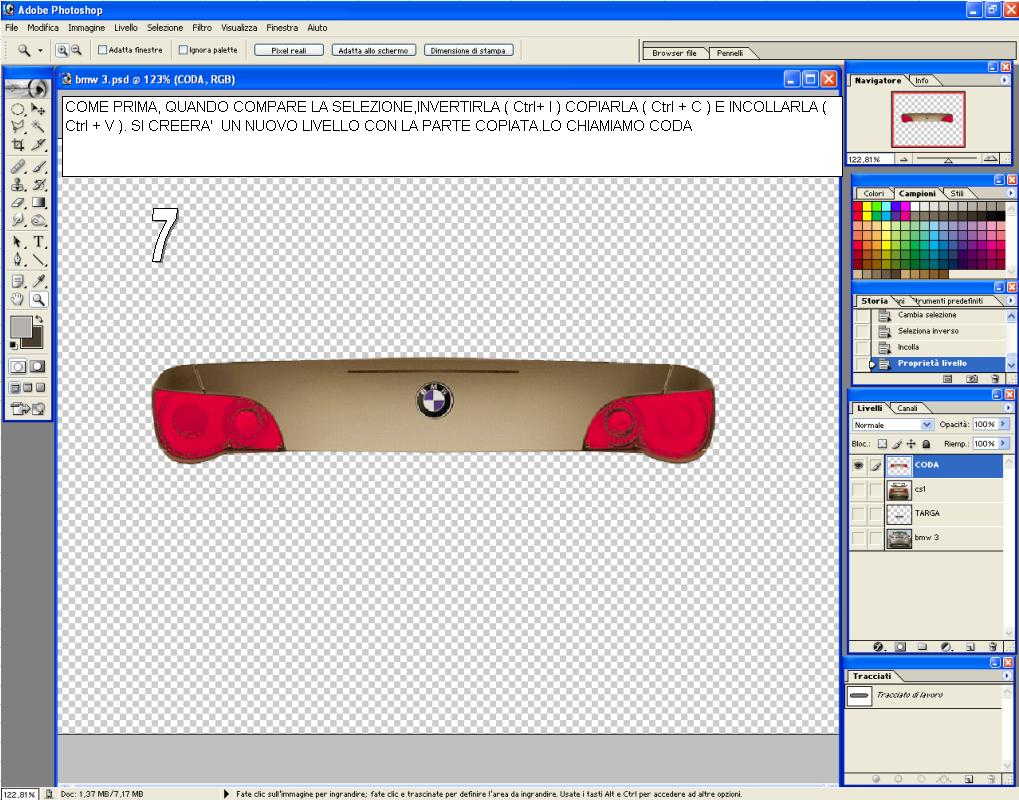The height and width of the screenshot is (800, 1019).
Task: Select the Magic Wand tool
Action: tap(38, 127)
